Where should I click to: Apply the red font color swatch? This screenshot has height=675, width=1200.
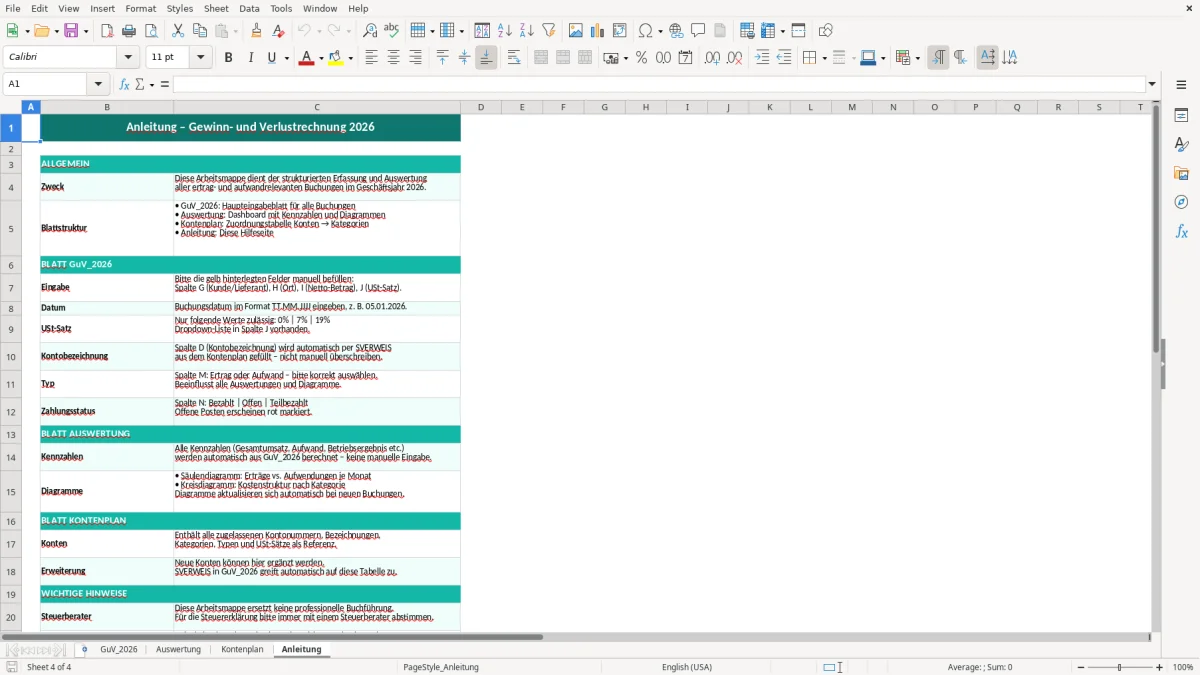pos(306,58)
